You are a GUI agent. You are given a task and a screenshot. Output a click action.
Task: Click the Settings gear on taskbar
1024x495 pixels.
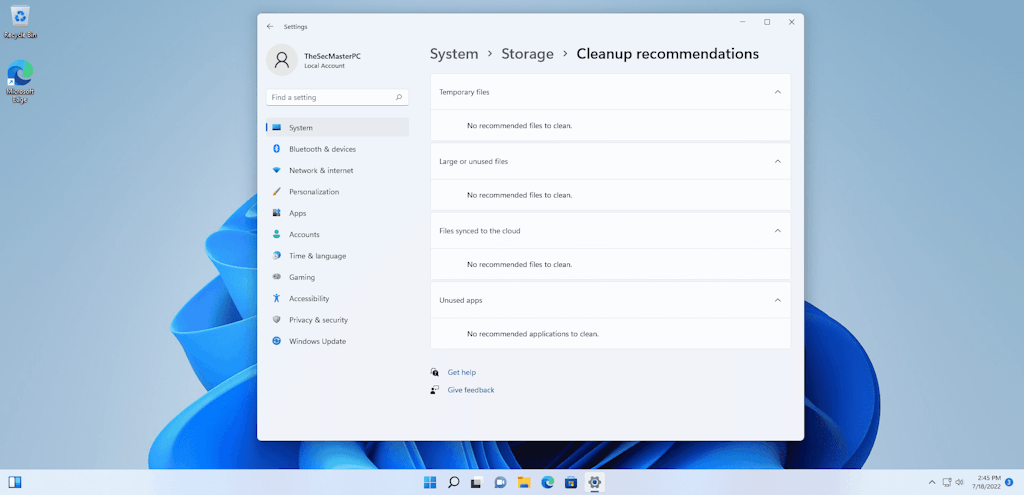coord(594,483)
